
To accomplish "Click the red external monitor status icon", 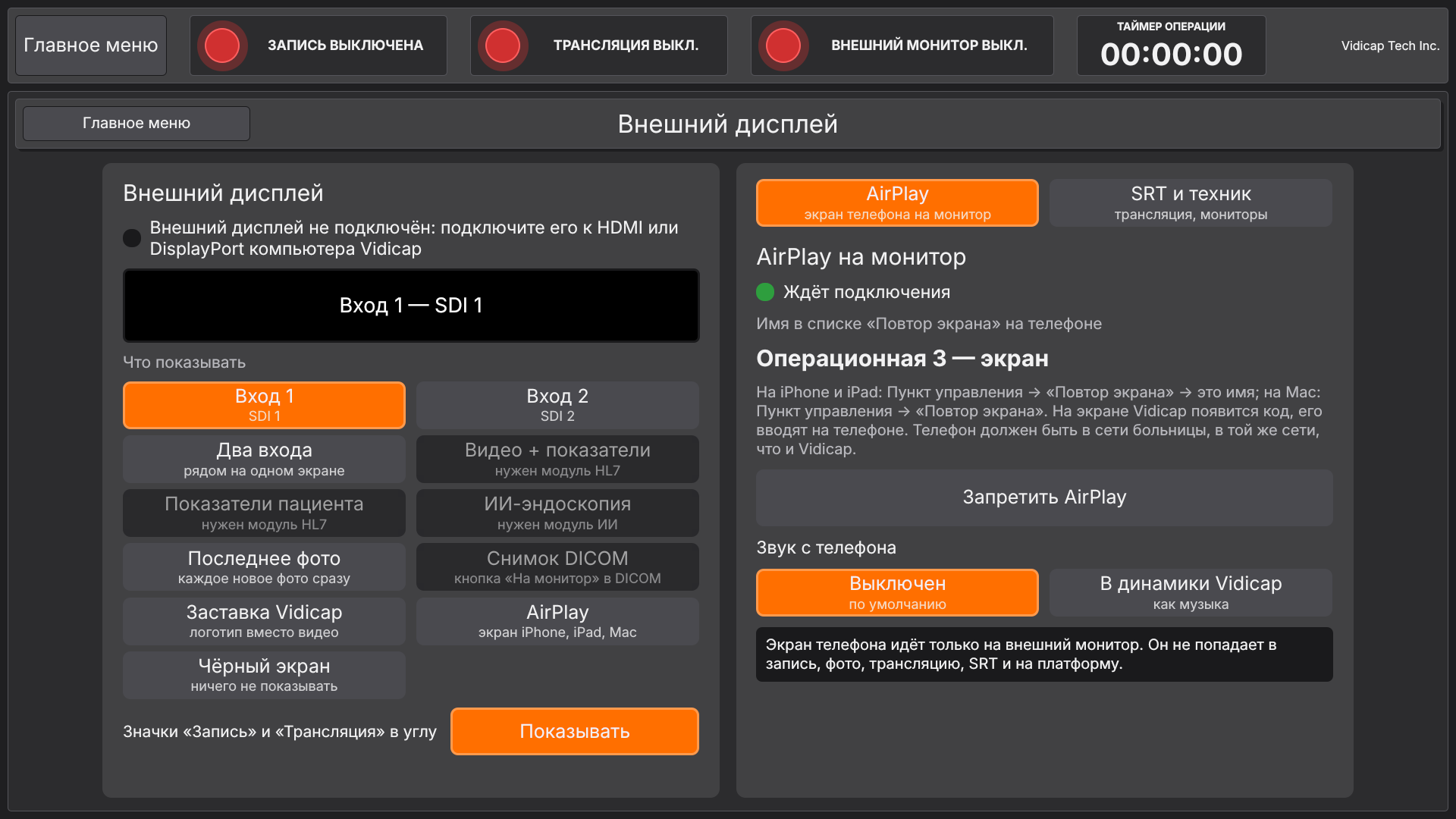I will point(783,45).
